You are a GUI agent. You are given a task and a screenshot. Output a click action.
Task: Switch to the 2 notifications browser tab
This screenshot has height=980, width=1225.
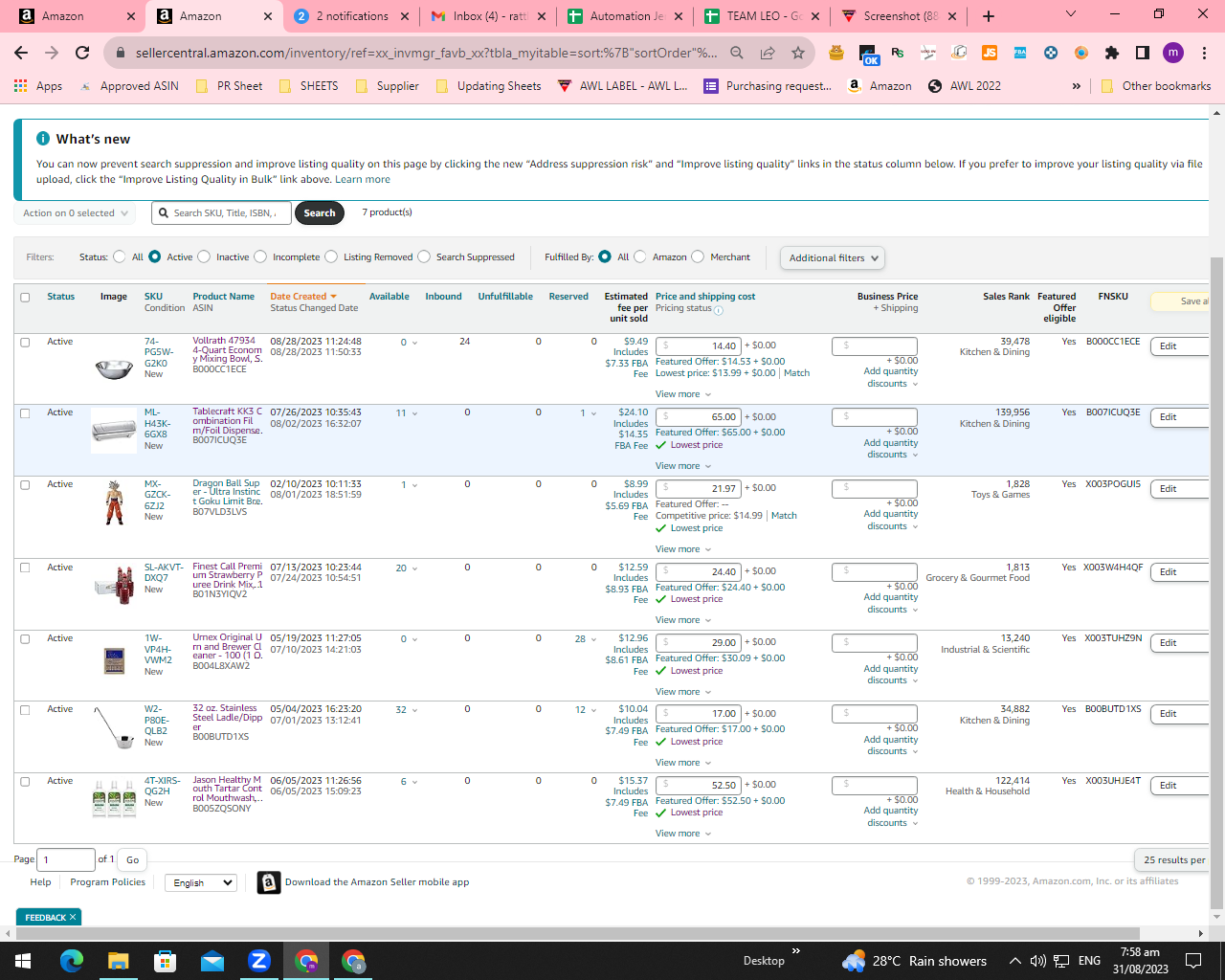[x=352, y=16]
